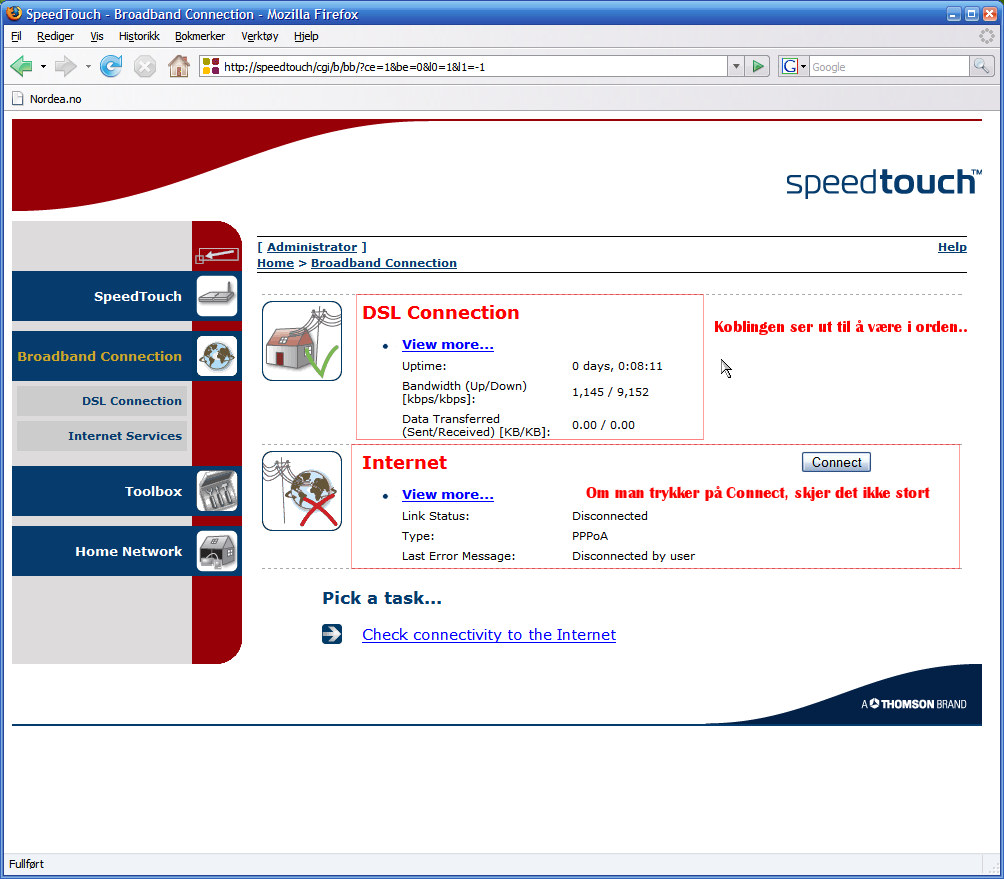Open the Historikk menu
The height and width of the screenshot is (879, 1004).
pos(139,36)
